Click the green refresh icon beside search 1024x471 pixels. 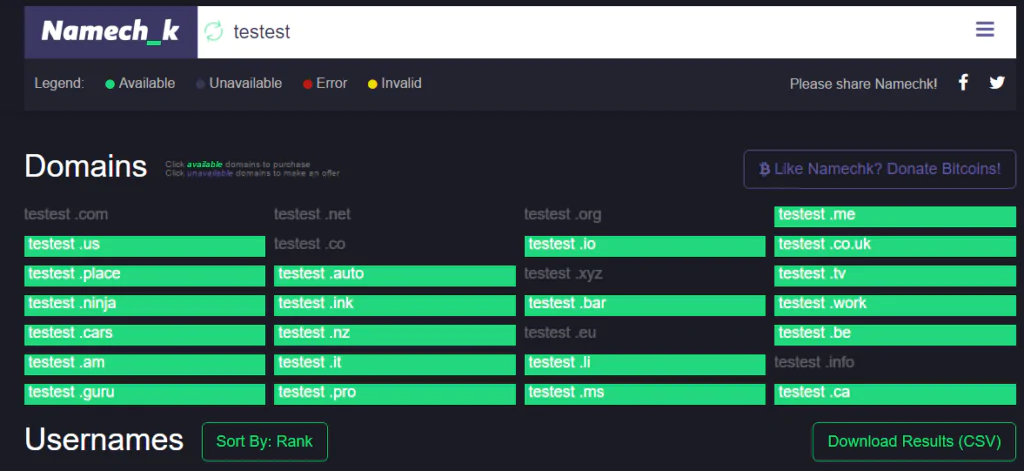tap(214, 31)
